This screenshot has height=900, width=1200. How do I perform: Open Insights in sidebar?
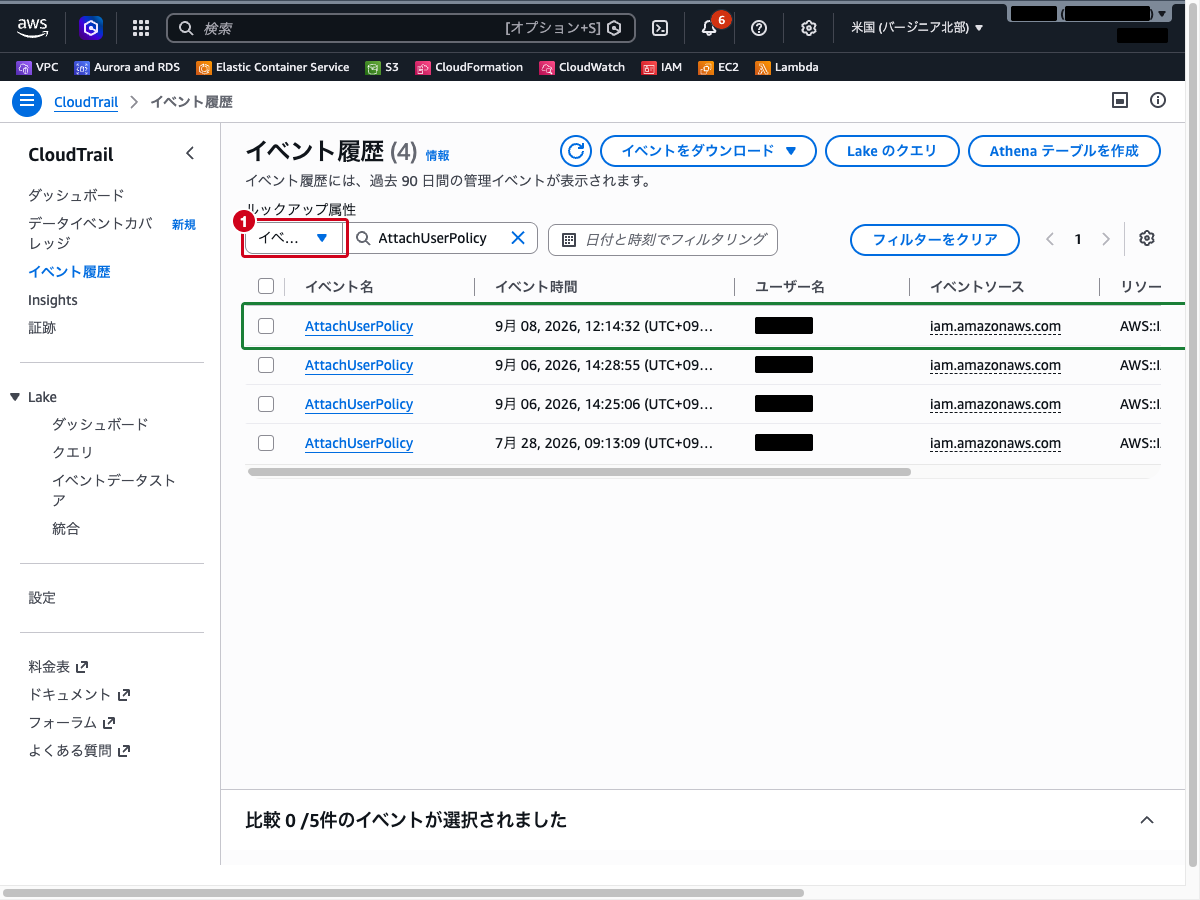pos(53,300)
